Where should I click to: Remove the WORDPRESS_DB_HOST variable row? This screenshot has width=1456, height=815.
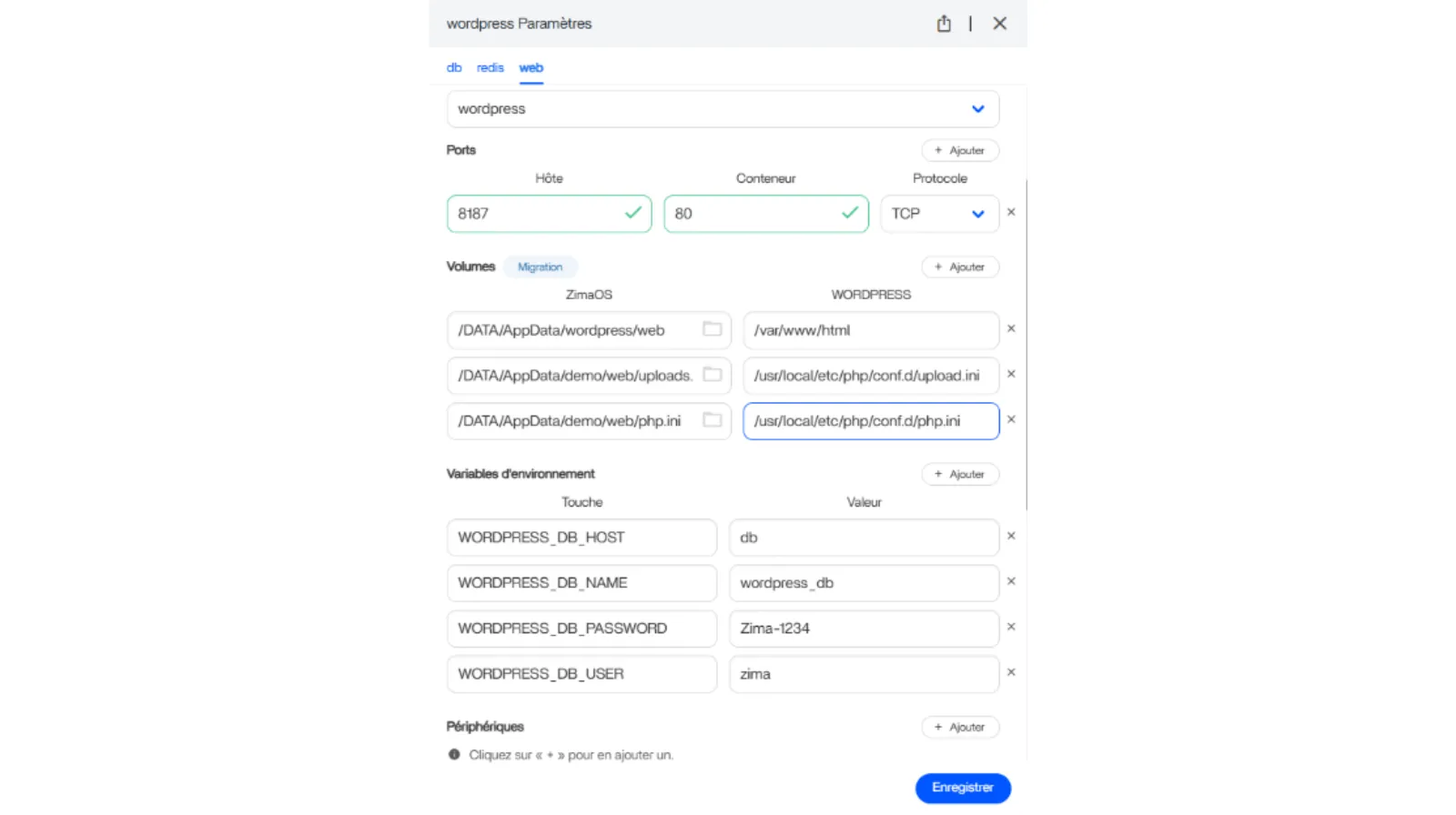pyautogui.click(x=1011, y=537)
